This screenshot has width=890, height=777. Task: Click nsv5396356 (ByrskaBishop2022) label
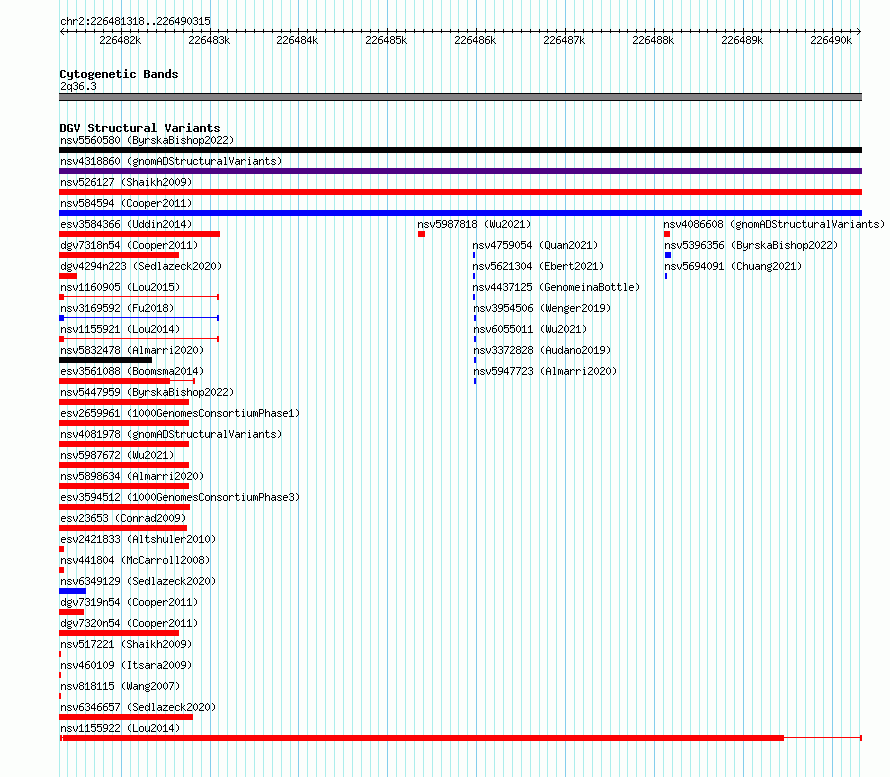[751, 245]
